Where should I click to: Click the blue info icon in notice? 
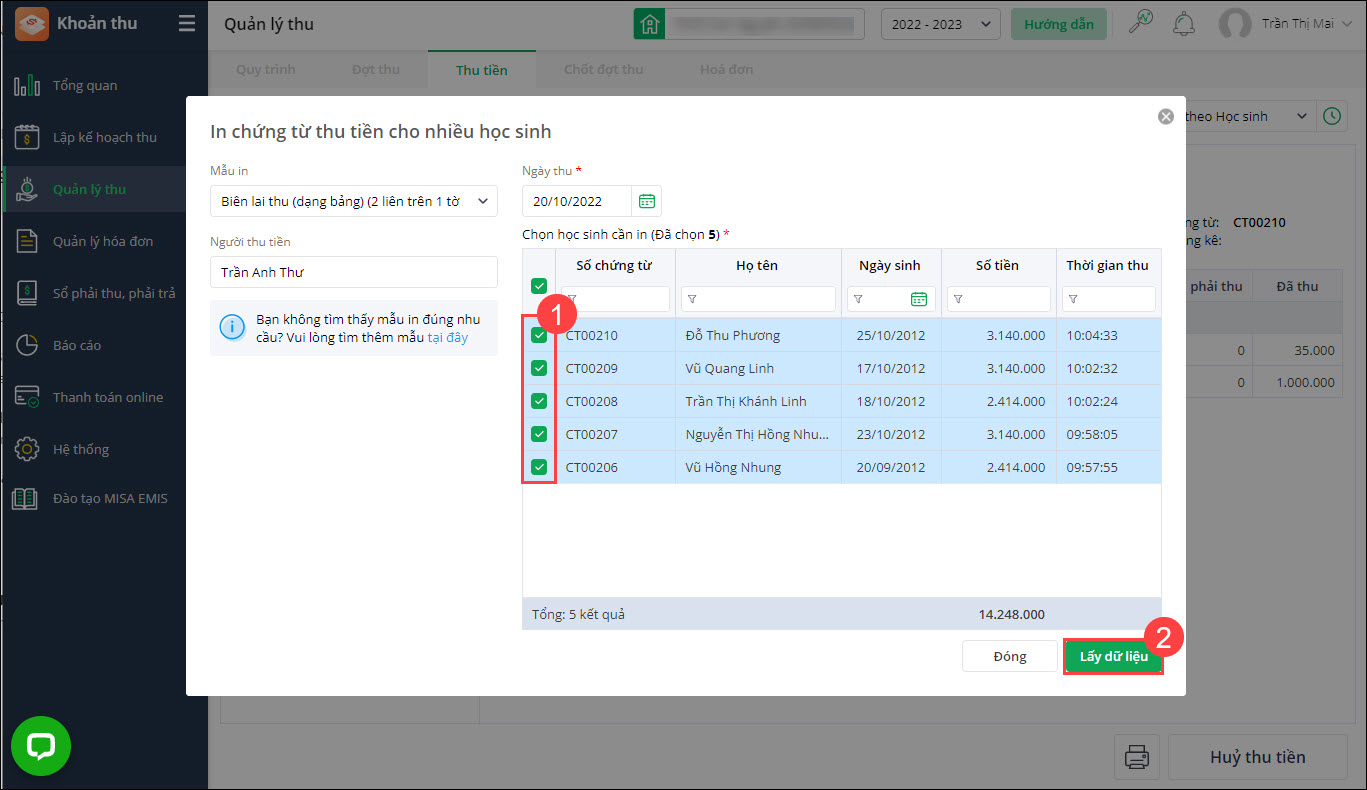coord(232,327)
